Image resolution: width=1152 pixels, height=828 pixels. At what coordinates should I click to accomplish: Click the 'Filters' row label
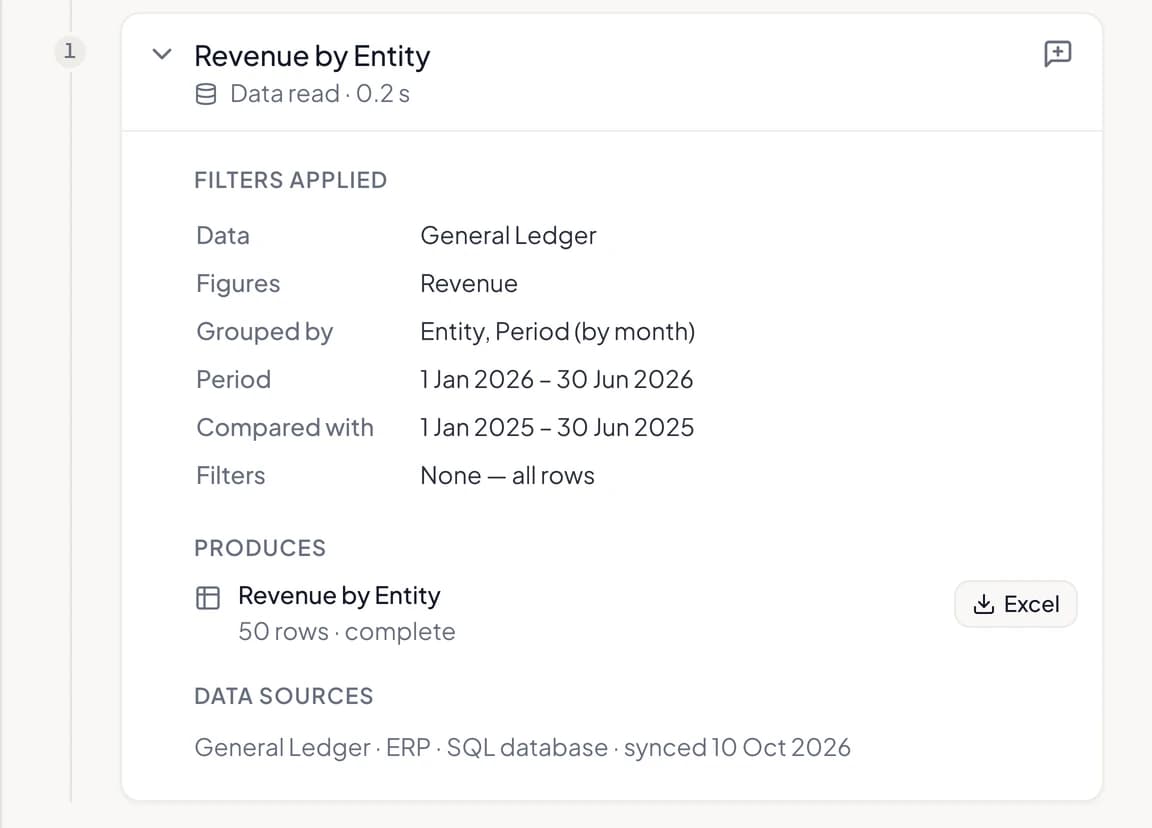tap(231, 475)
